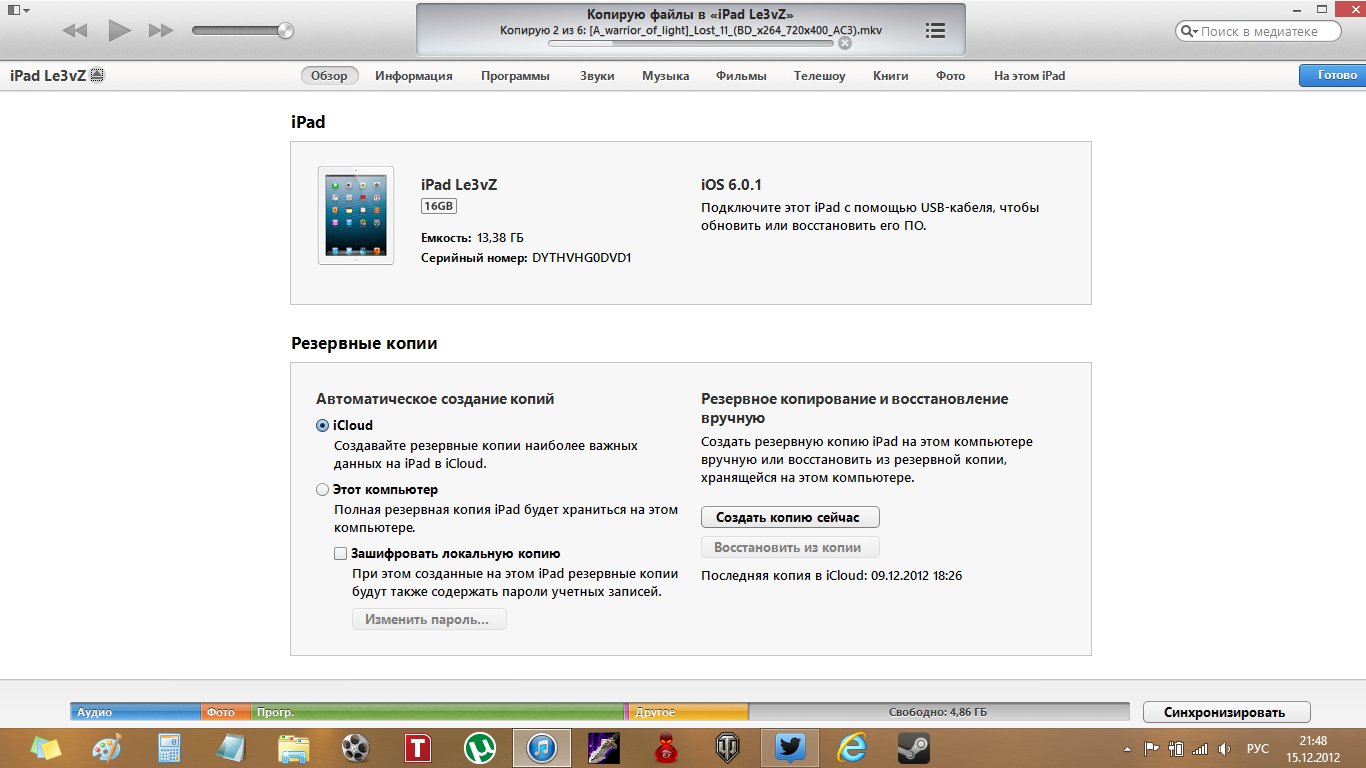
Task: Select the Обзор tab
Action: pyautogui.click(x=329, y=76)
